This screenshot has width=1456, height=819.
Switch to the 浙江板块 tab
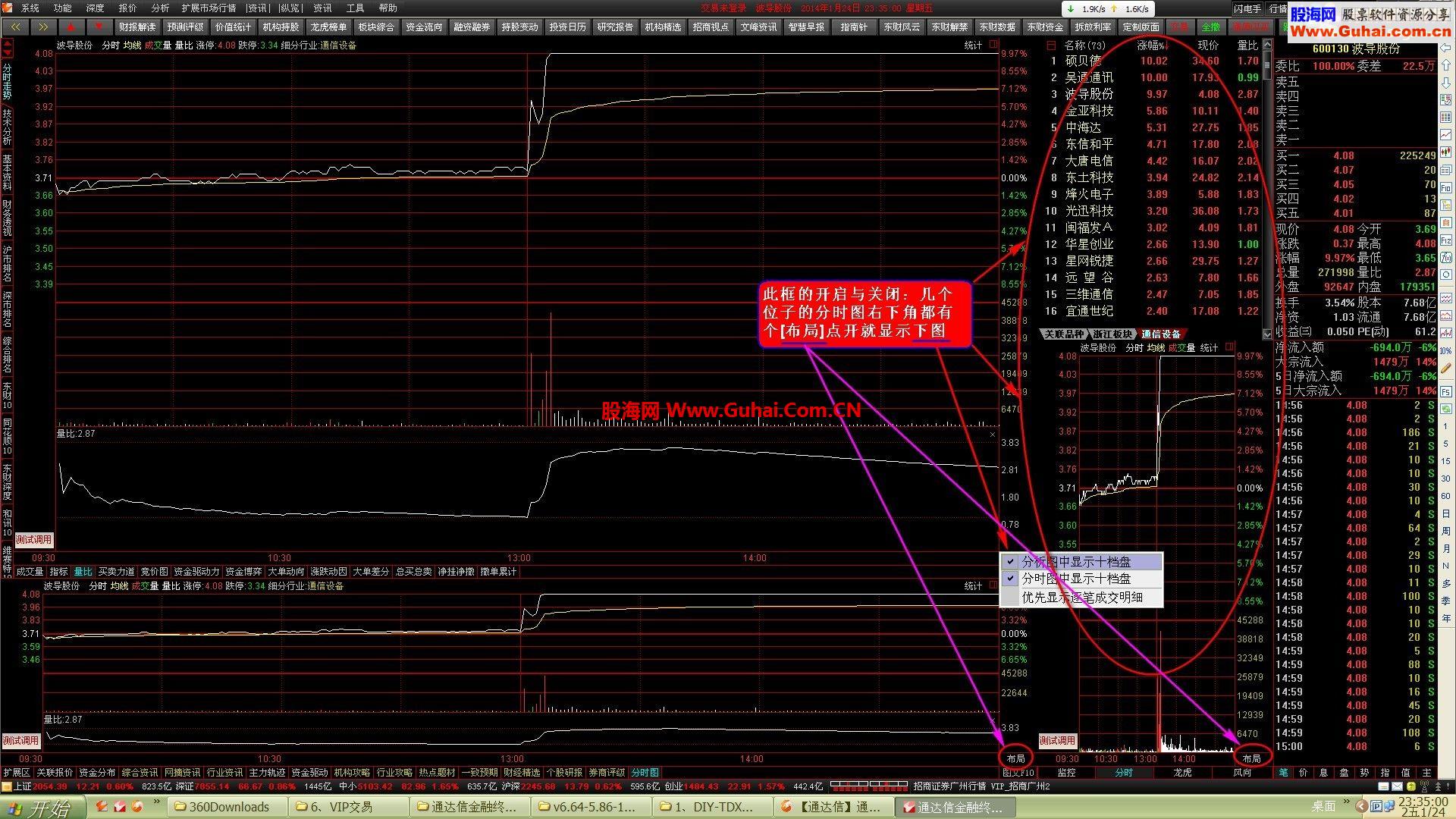point(1112,334)
